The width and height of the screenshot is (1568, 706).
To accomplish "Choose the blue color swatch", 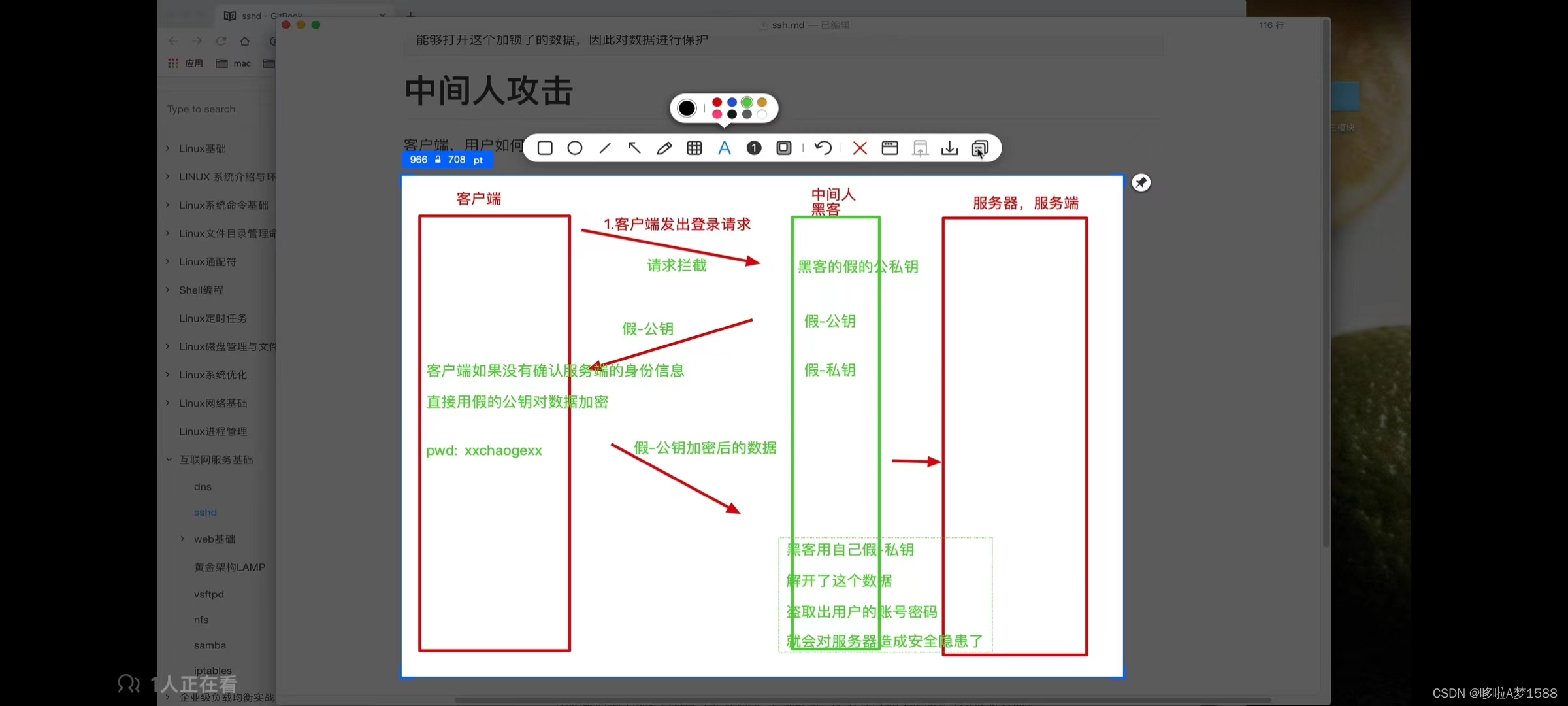I will [x=732, y=102].
